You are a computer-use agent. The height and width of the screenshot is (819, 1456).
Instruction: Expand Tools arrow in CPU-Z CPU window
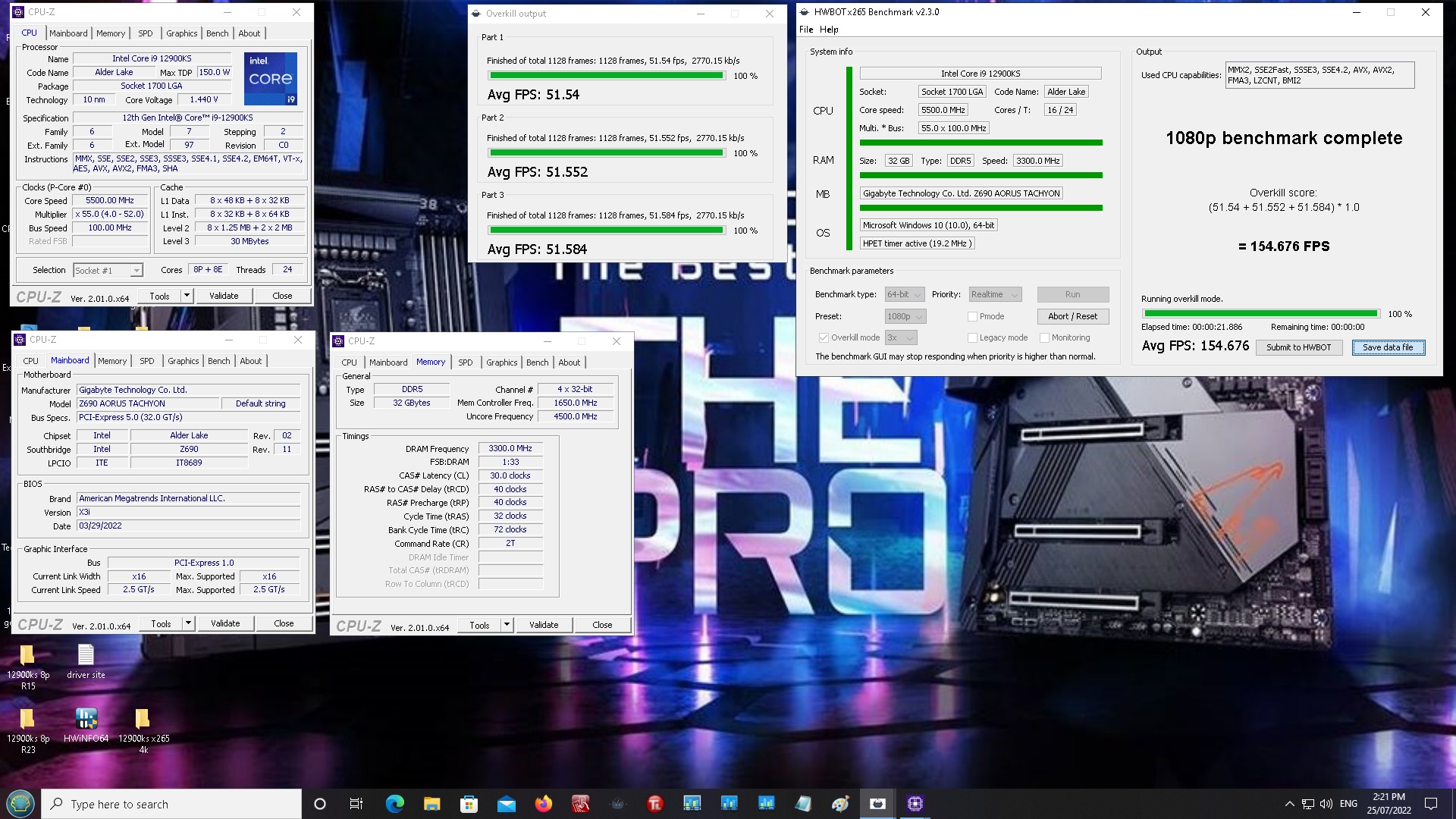click(187, 296)
